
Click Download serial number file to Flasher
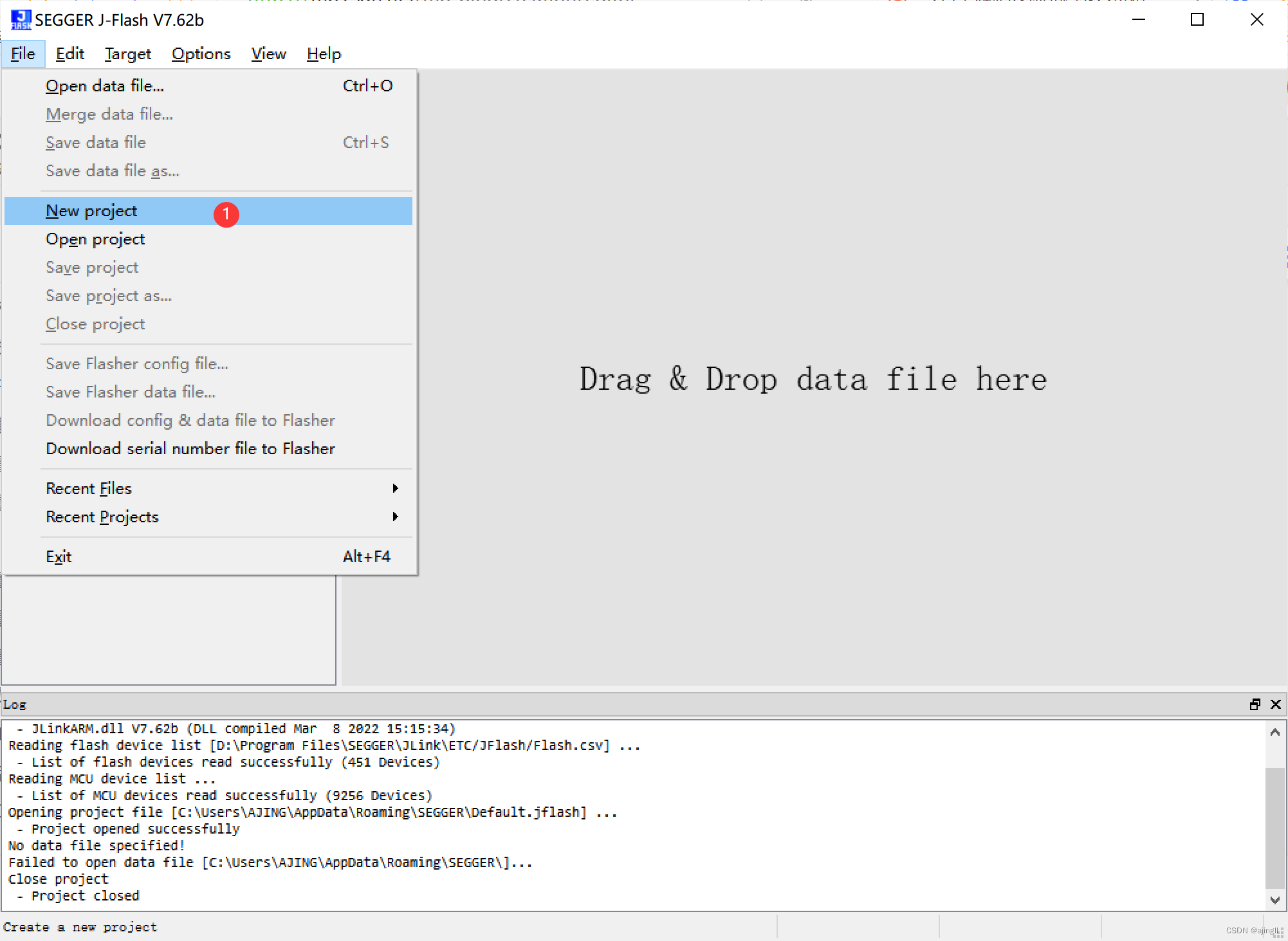point(190,449)
